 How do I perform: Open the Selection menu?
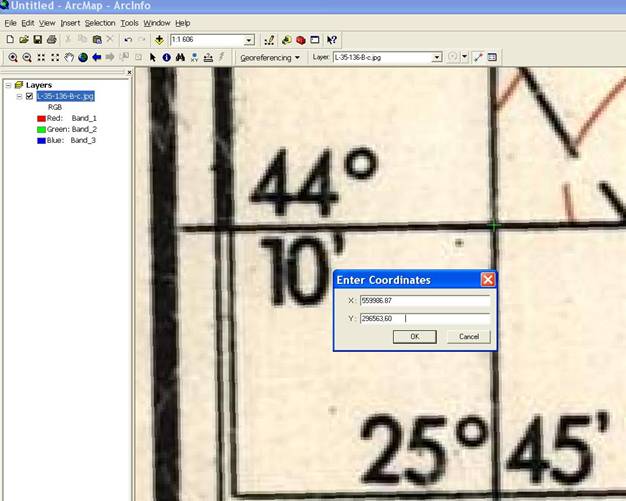(x=100, y=22)
